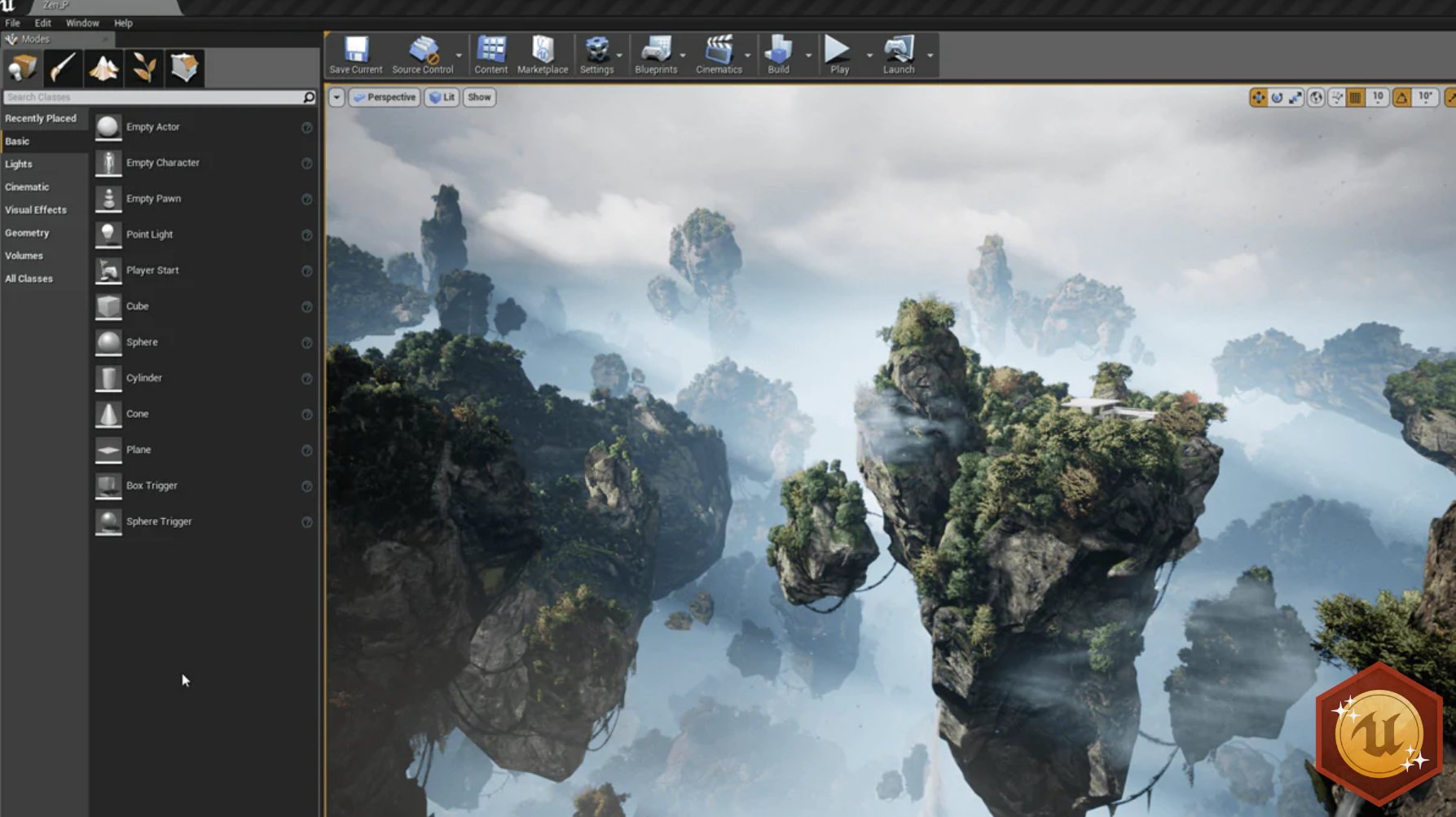Click the Save Current button
Viewport: 1456px width, 817px height.
(354, 51)
